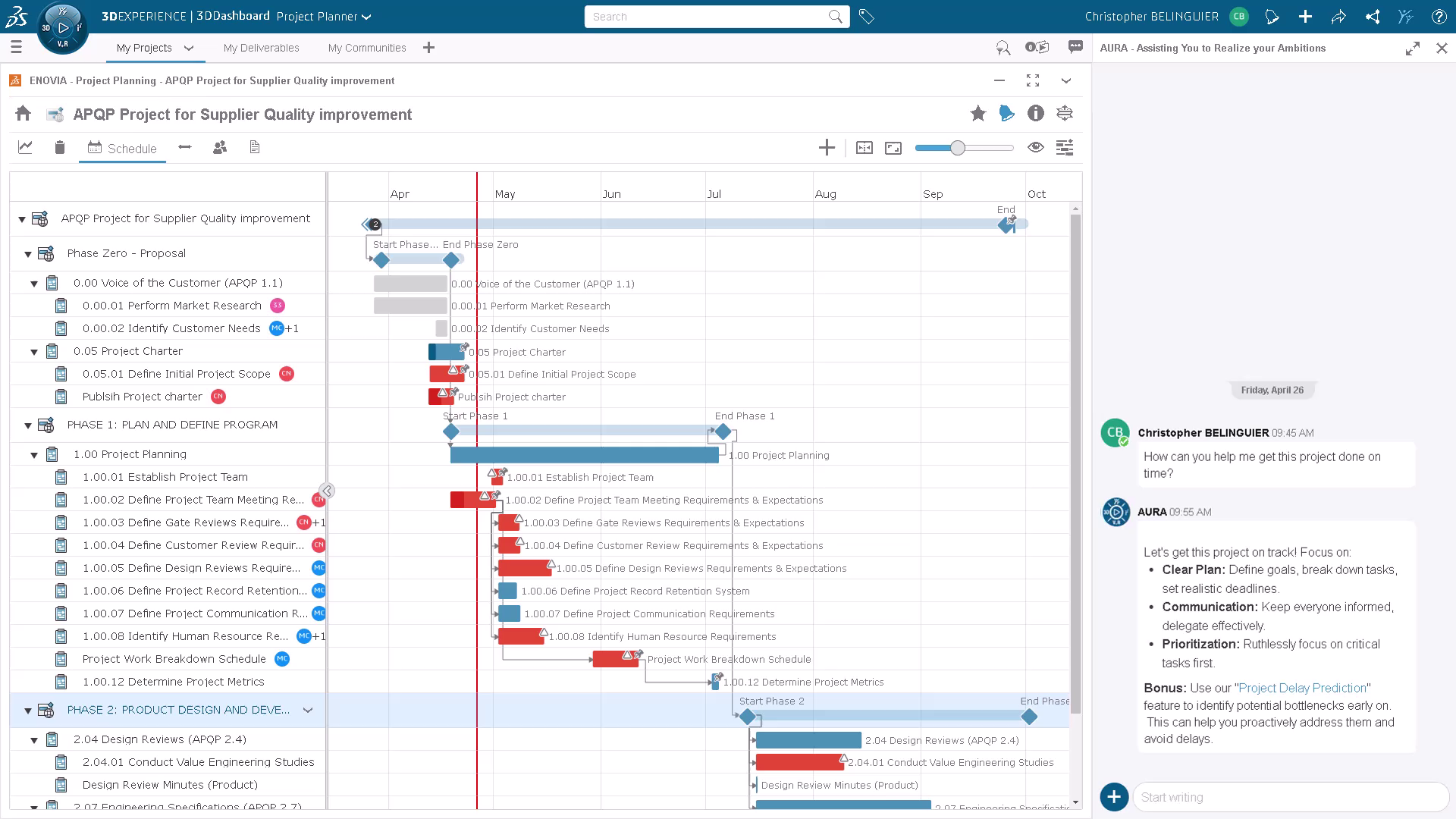
Task: Select the My Communities tab
Action: (x=367, y=48)
